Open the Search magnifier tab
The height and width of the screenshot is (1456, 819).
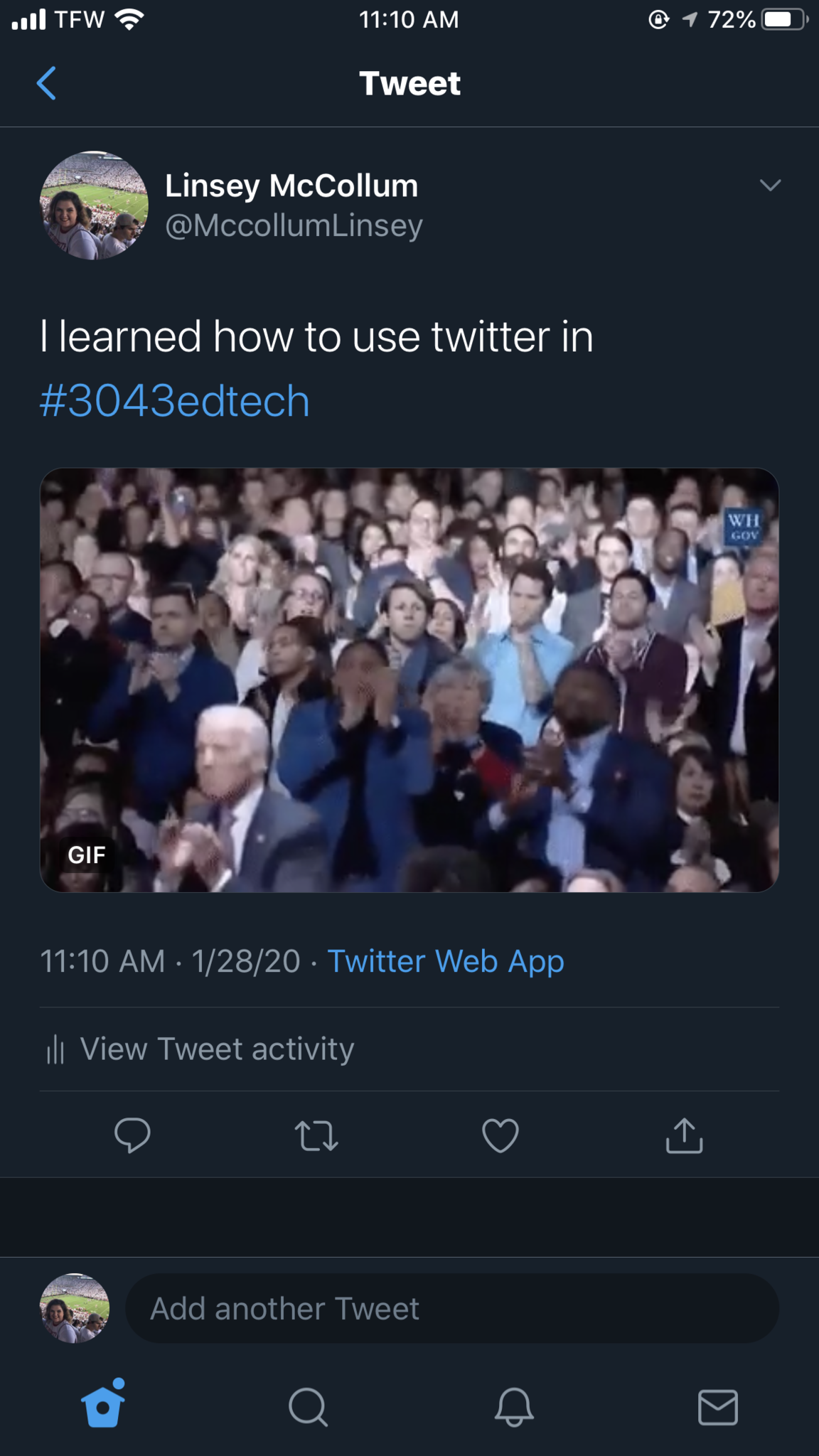coord(308,1407)
